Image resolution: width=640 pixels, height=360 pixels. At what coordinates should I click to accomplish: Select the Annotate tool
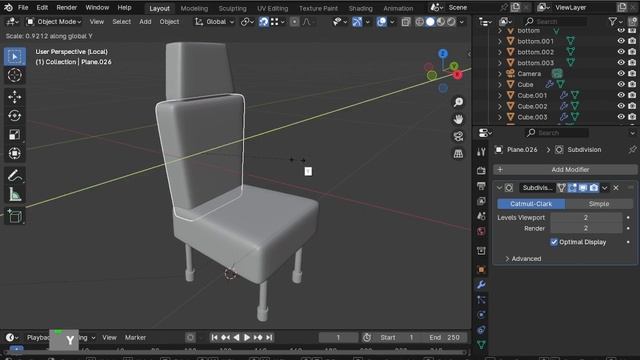[x=15, y=176]
